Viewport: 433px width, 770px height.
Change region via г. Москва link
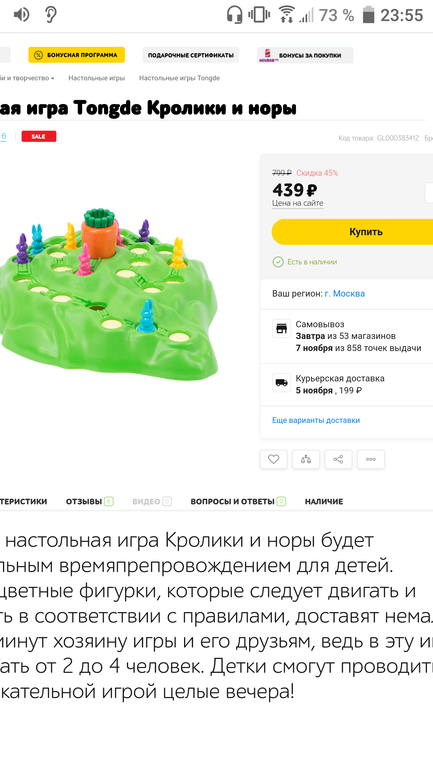tap(345, 294)
